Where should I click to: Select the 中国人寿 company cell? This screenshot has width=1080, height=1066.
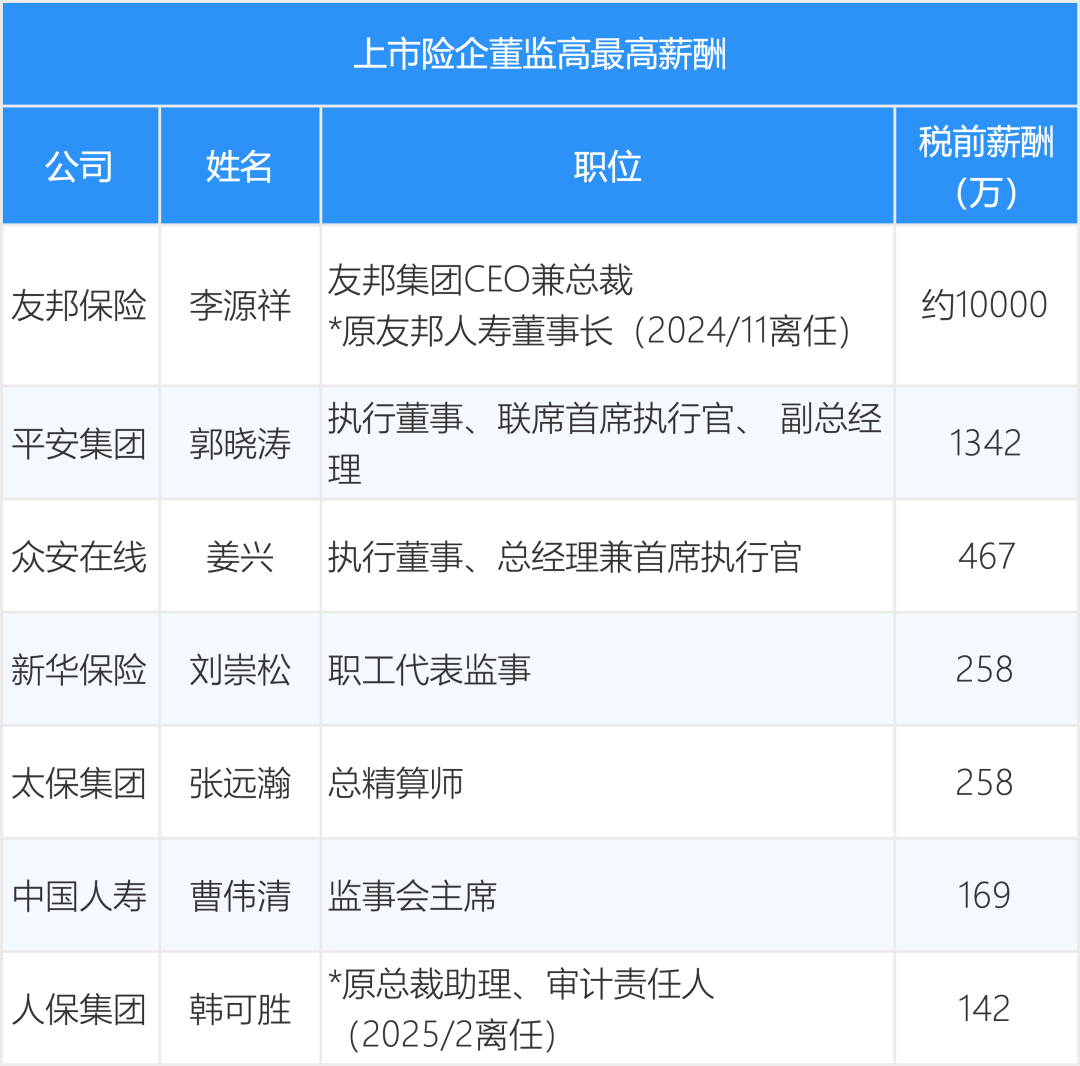coord(81,896)
